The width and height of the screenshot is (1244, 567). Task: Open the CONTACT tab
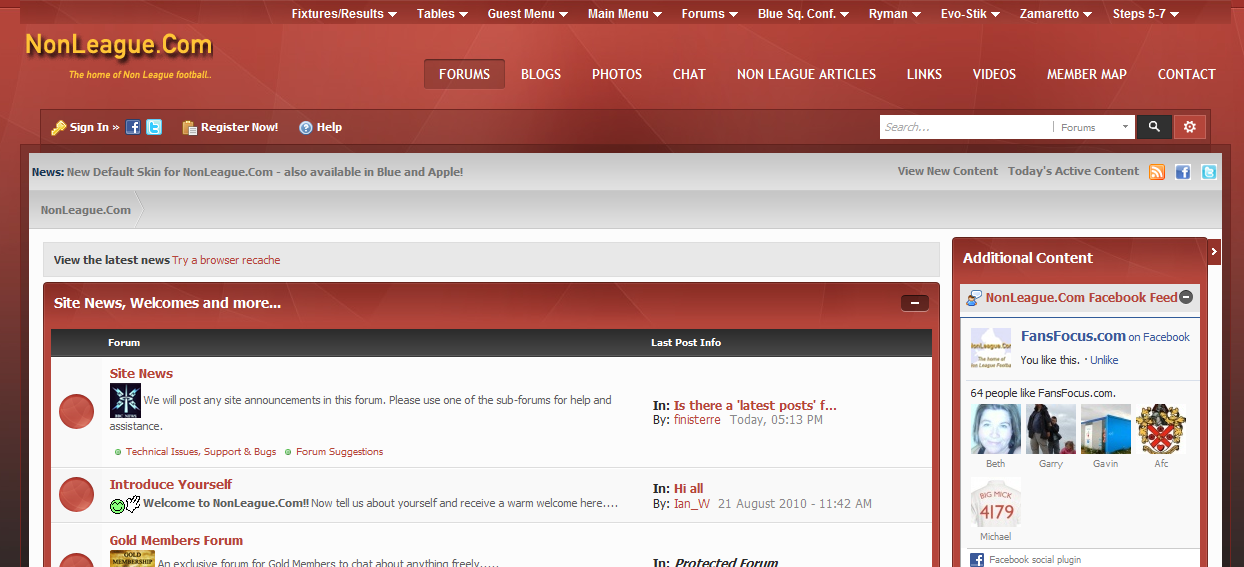click(x=1187, y=74)
